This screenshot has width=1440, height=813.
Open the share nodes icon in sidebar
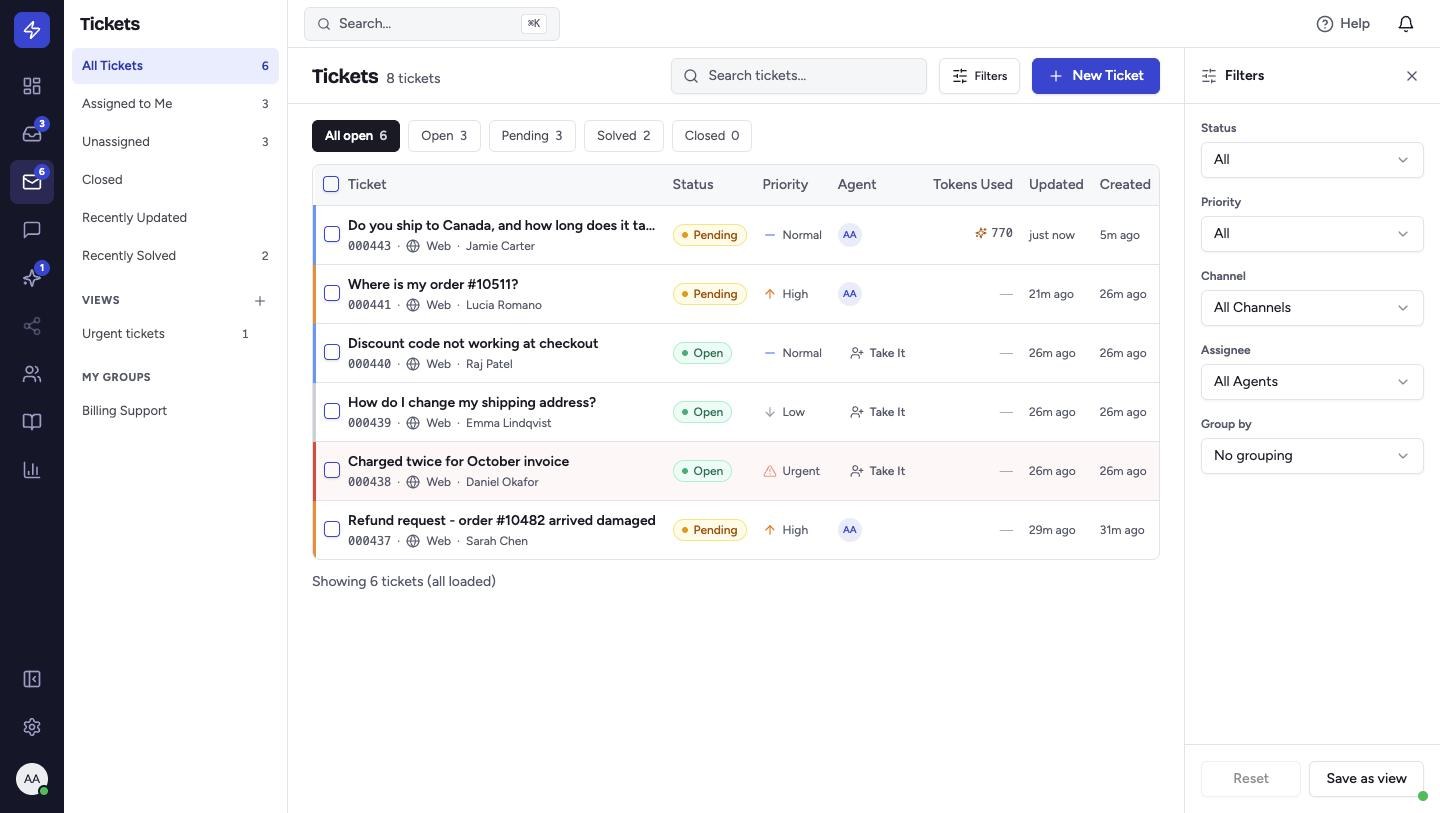click(x=32, y=326)
